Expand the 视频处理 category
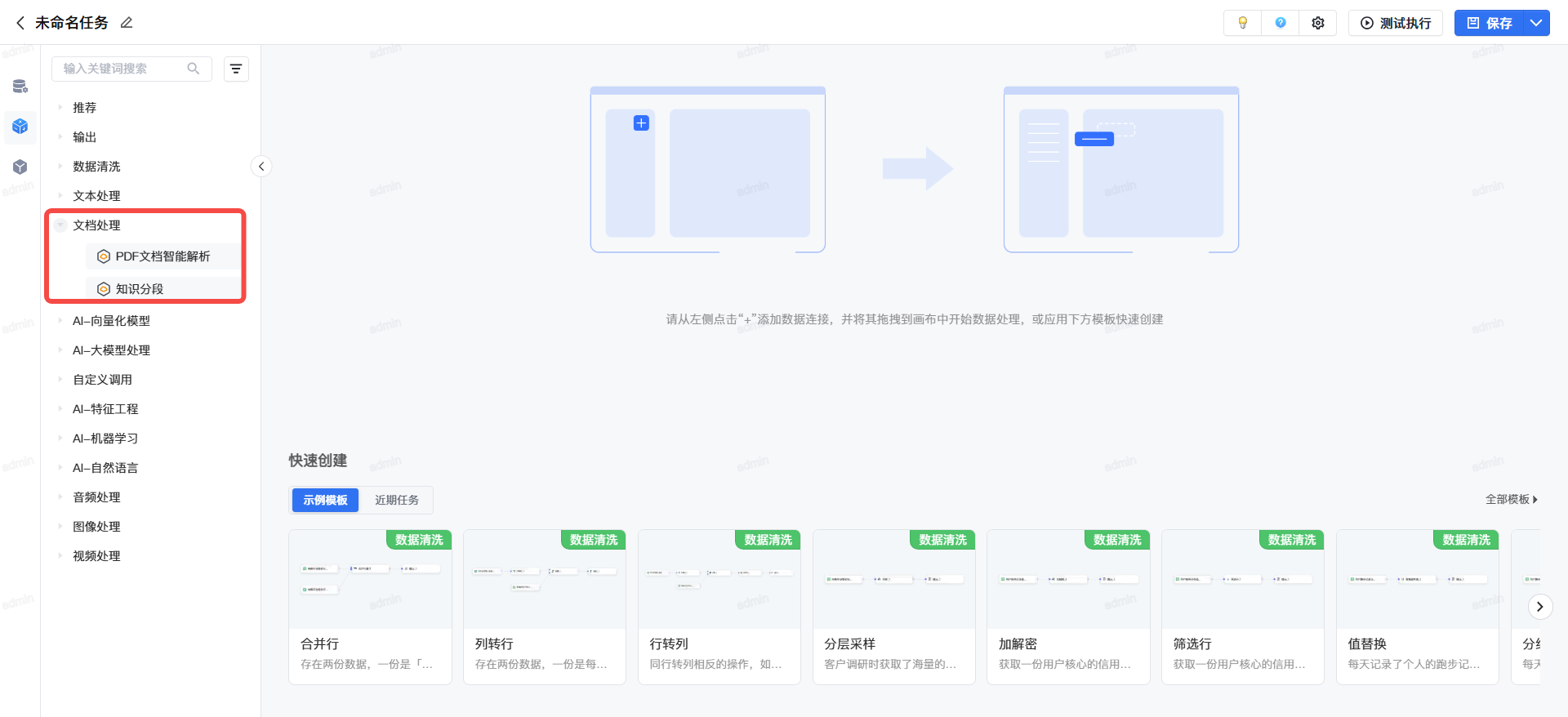 (x=60, y=556)
